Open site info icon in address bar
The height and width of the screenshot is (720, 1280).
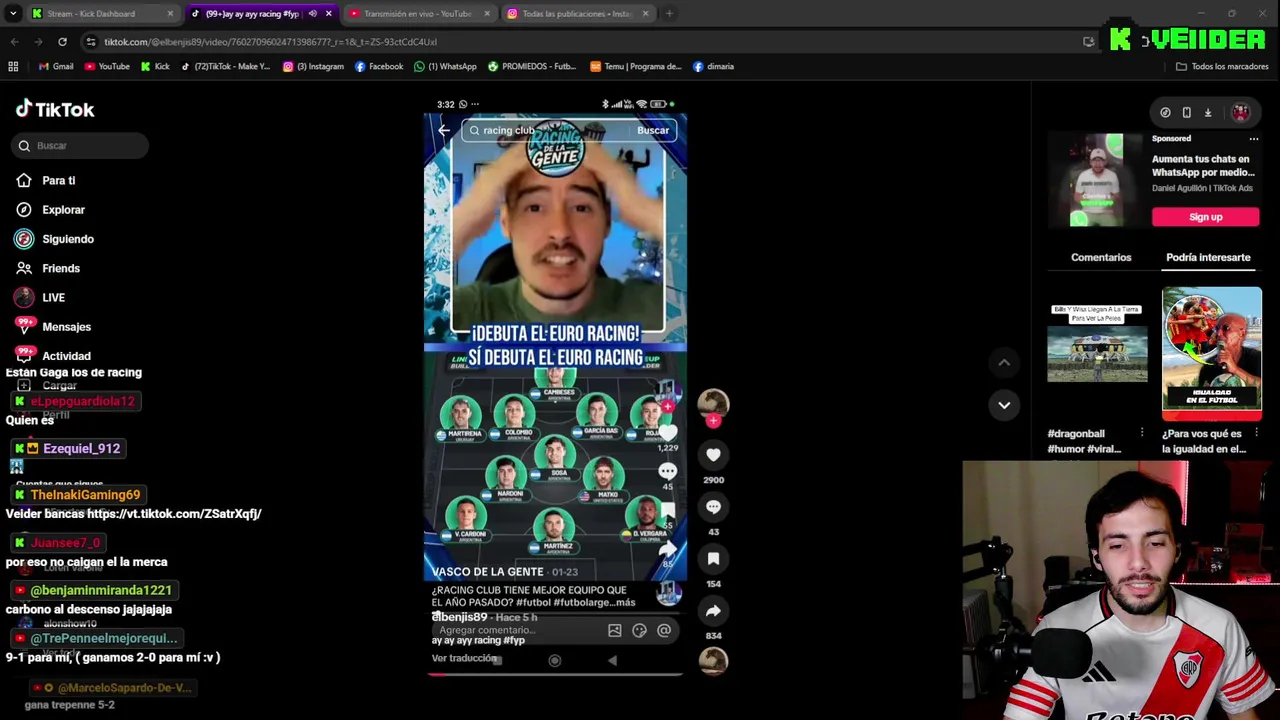91,42
